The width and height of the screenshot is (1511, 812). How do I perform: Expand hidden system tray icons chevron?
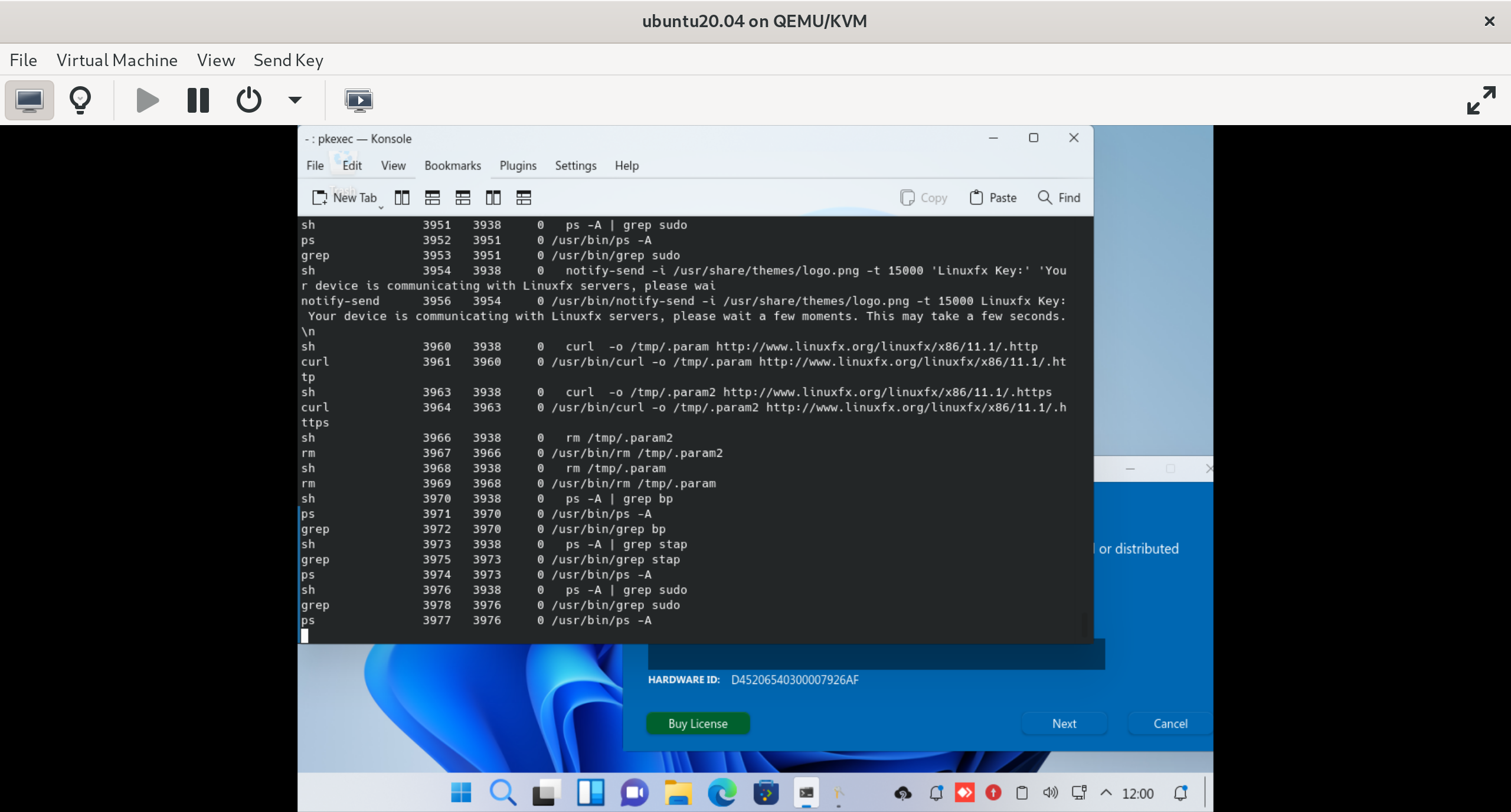coord(1107,793)
